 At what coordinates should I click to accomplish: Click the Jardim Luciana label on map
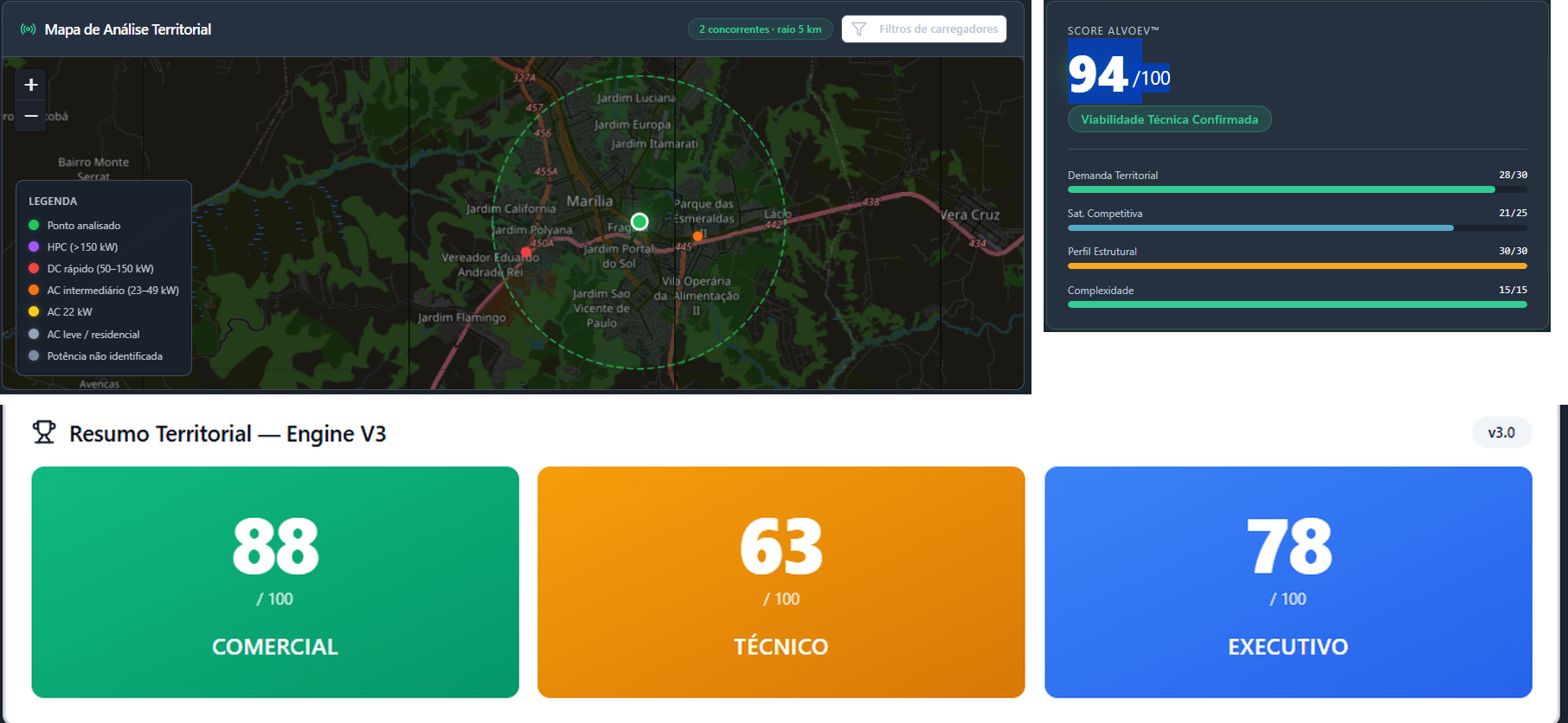coord(636,98)
